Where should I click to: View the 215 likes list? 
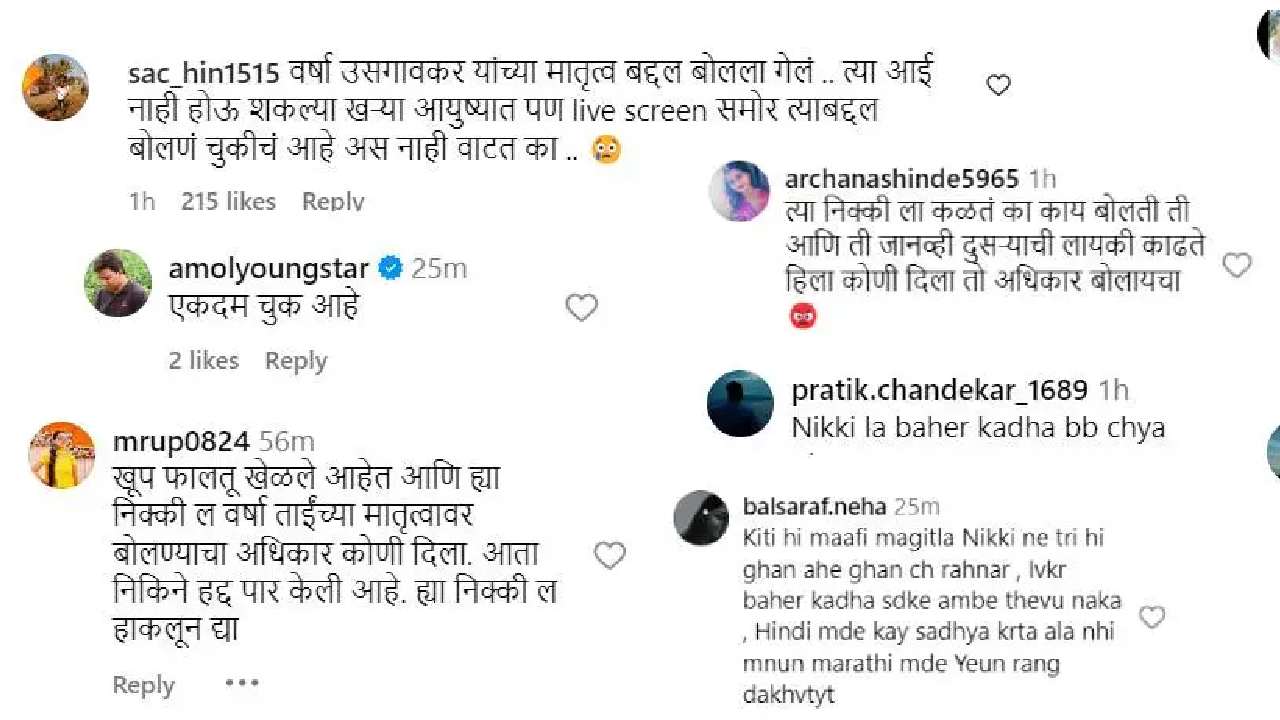[x=228, y=201]
